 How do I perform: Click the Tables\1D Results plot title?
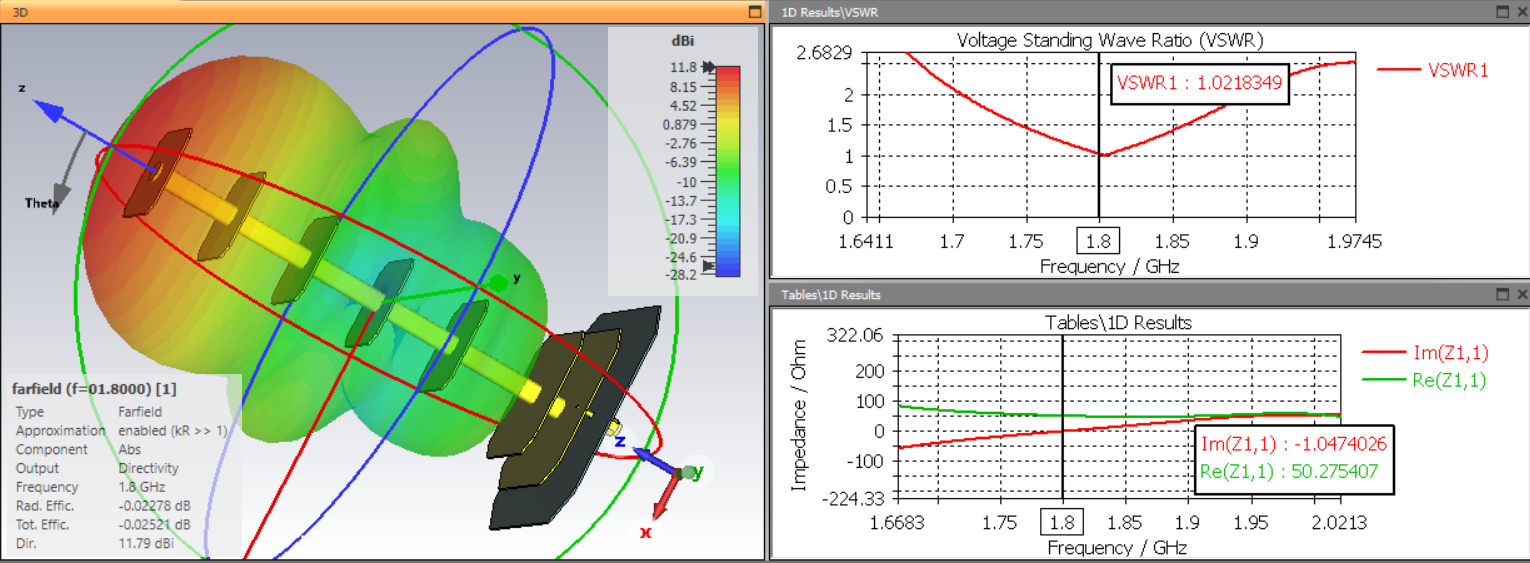point(1118,323)
